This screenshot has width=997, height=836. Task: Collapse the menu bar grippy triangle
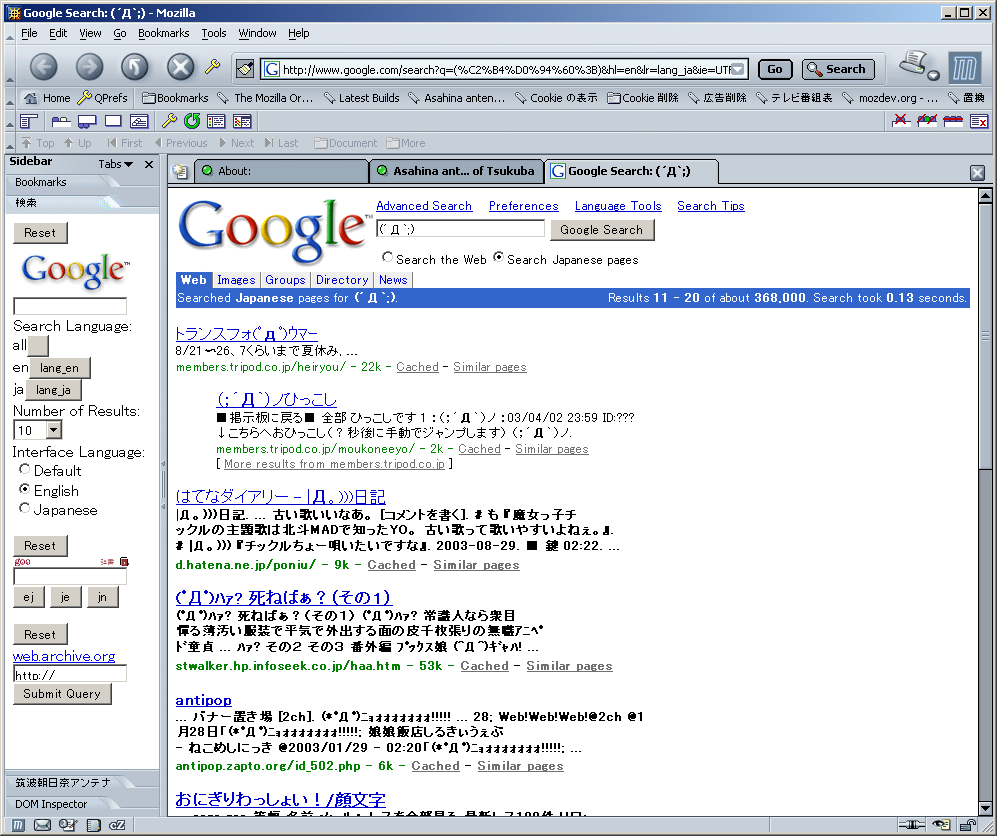pos(10,39)
